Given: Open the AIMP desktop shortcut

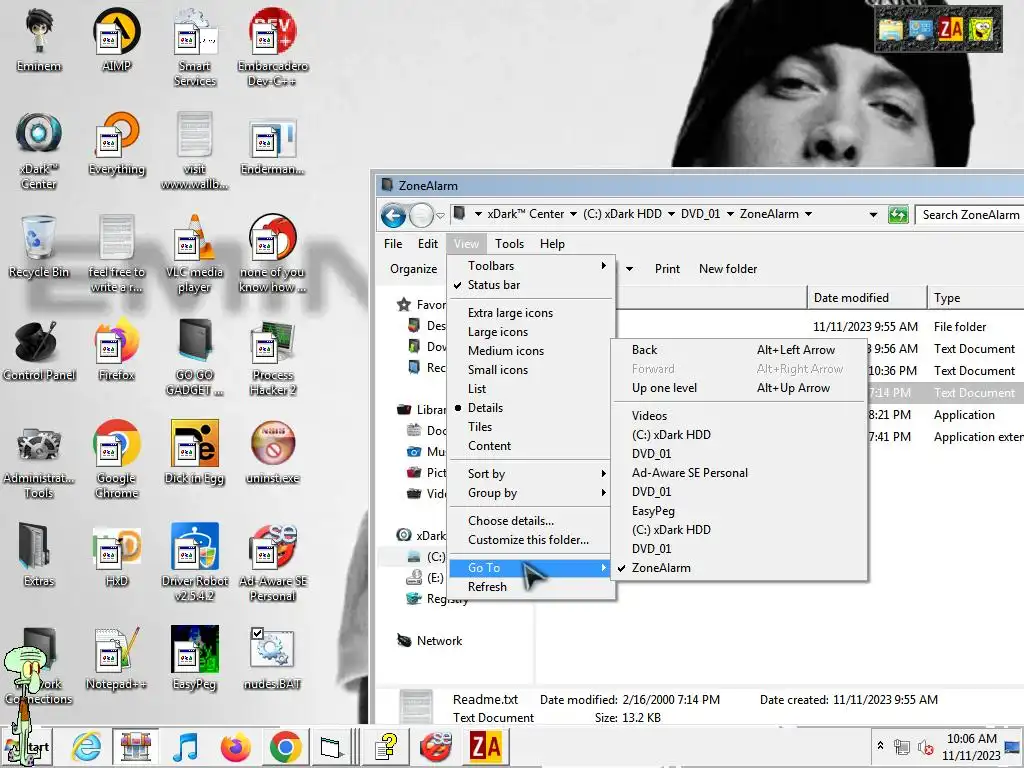Looking at the screenshot, I should click(x=116, y=39).
